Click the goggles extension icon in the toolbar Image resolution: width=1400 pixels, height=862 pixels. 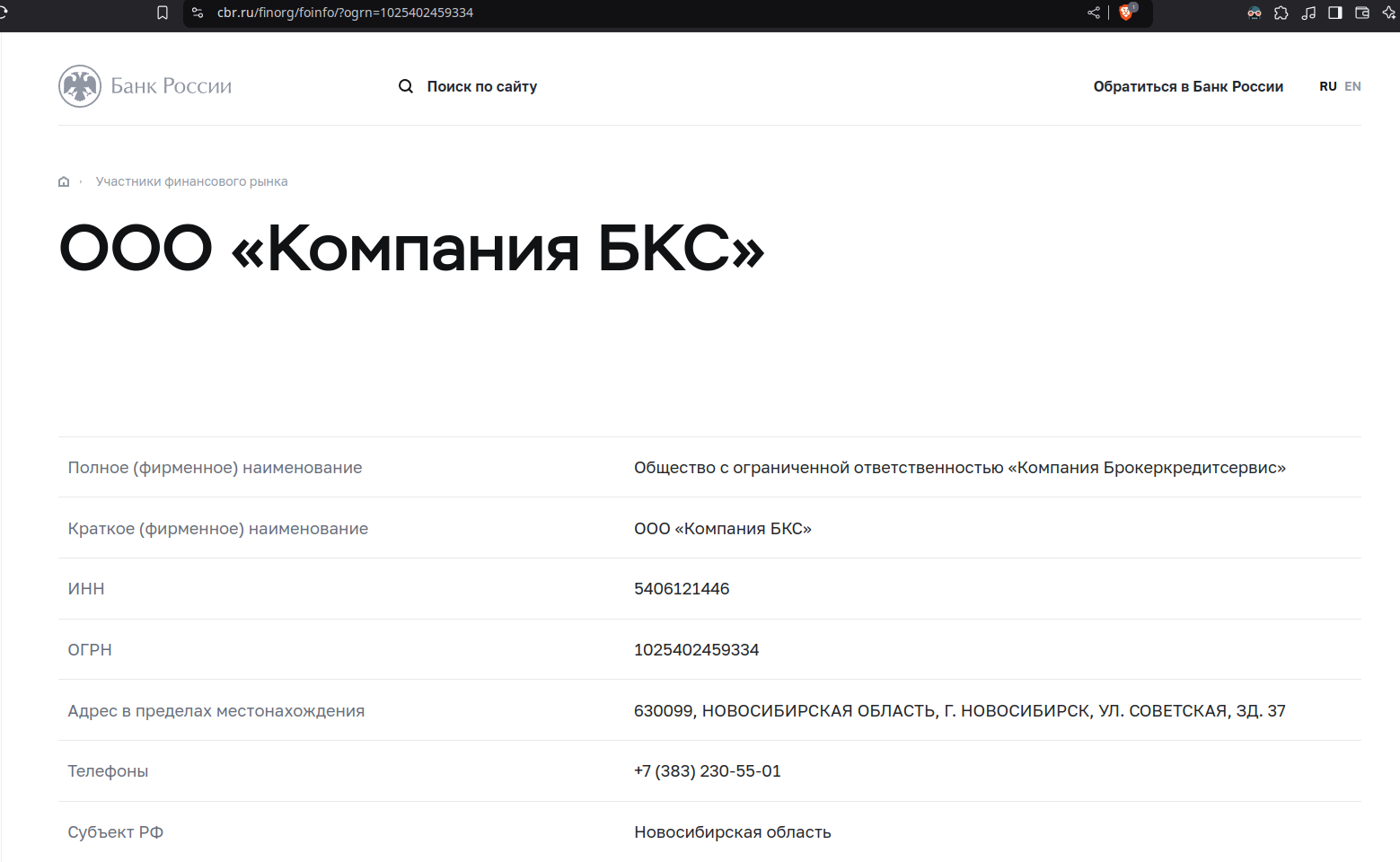[1255, 13]
